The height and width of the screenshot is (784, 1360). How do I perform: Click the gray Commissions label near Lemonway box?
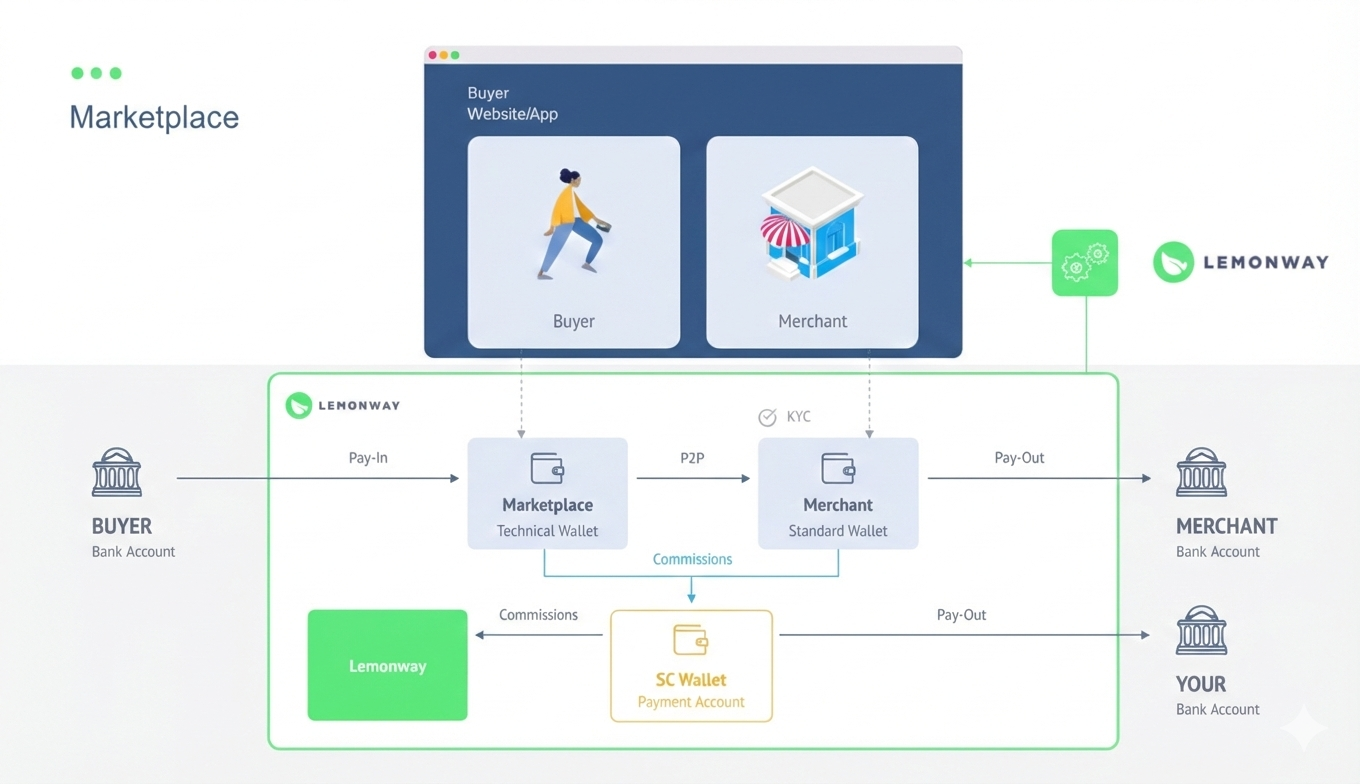(x=538, y=615)
